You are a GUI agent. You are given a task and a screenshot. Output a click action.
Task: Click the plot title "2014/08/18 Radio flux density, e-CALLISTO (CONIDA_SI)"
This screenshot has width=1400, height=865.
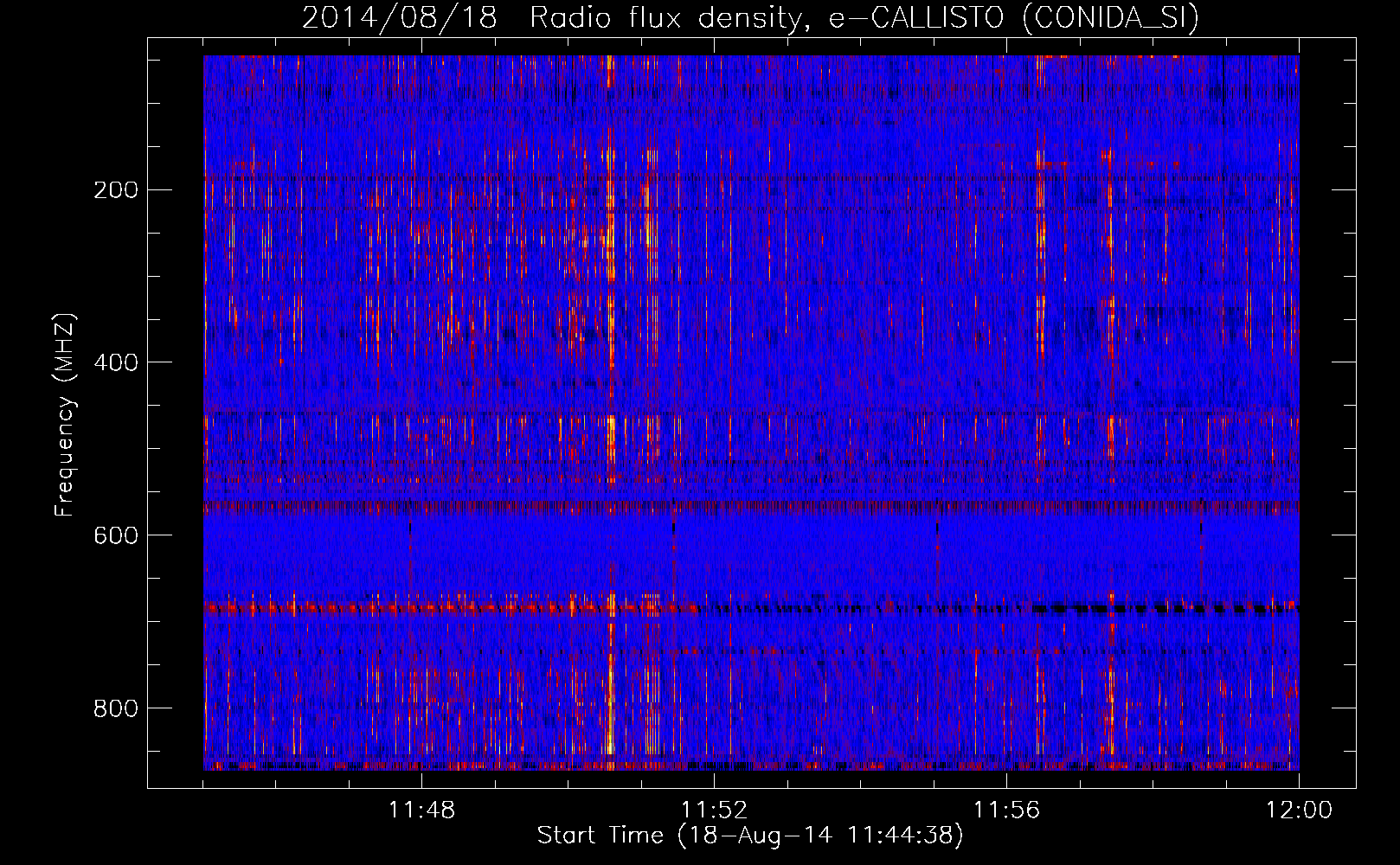(x=750, y=17)
